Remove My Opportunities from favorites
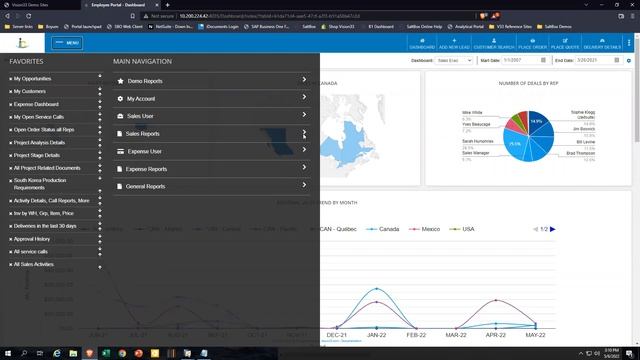The image size is (640, 360). click(11, 79)
